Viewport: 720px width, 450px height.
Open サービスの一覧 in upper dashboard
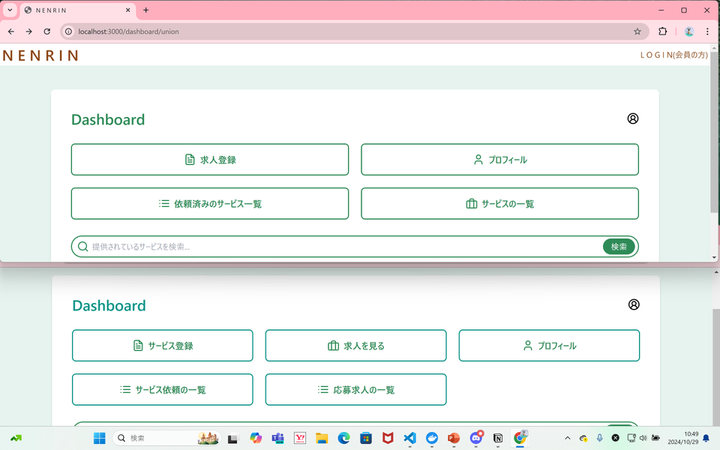(x=500, y=203)
